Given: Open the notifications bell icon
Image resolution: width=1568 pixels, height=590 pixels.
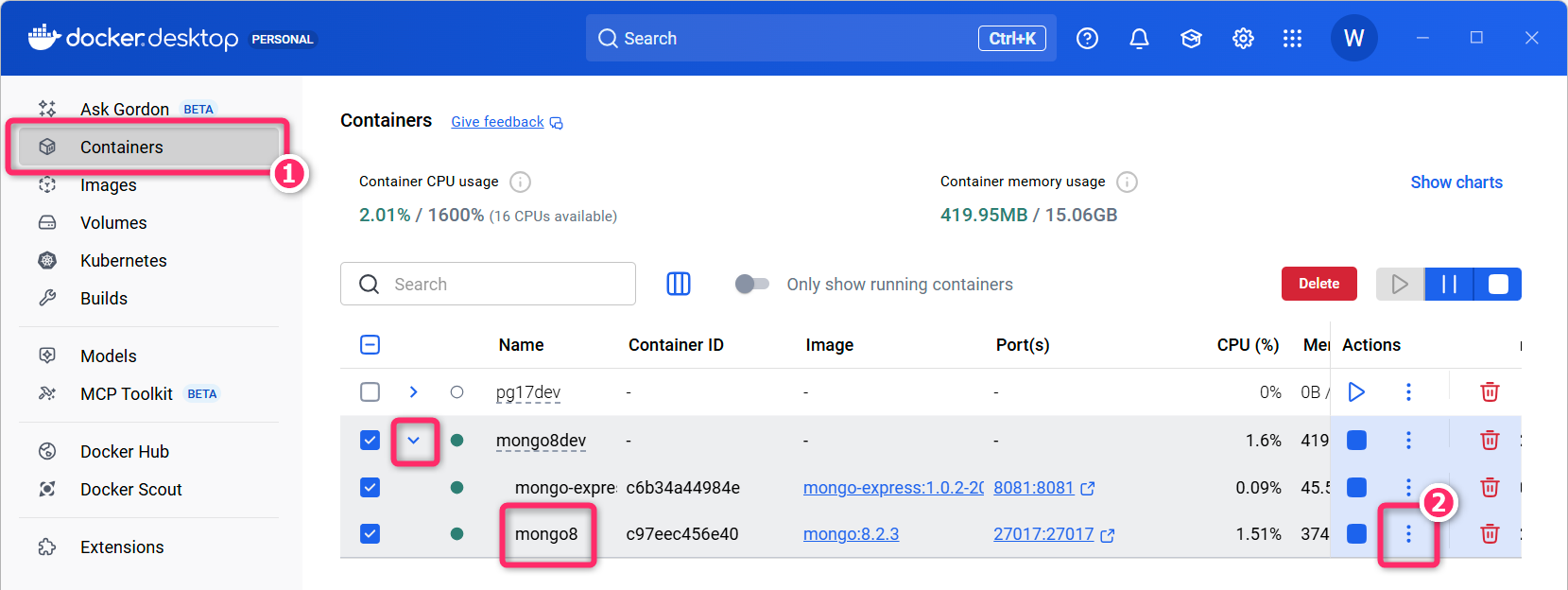Looking at the screenshot, I should point(1139,39).
